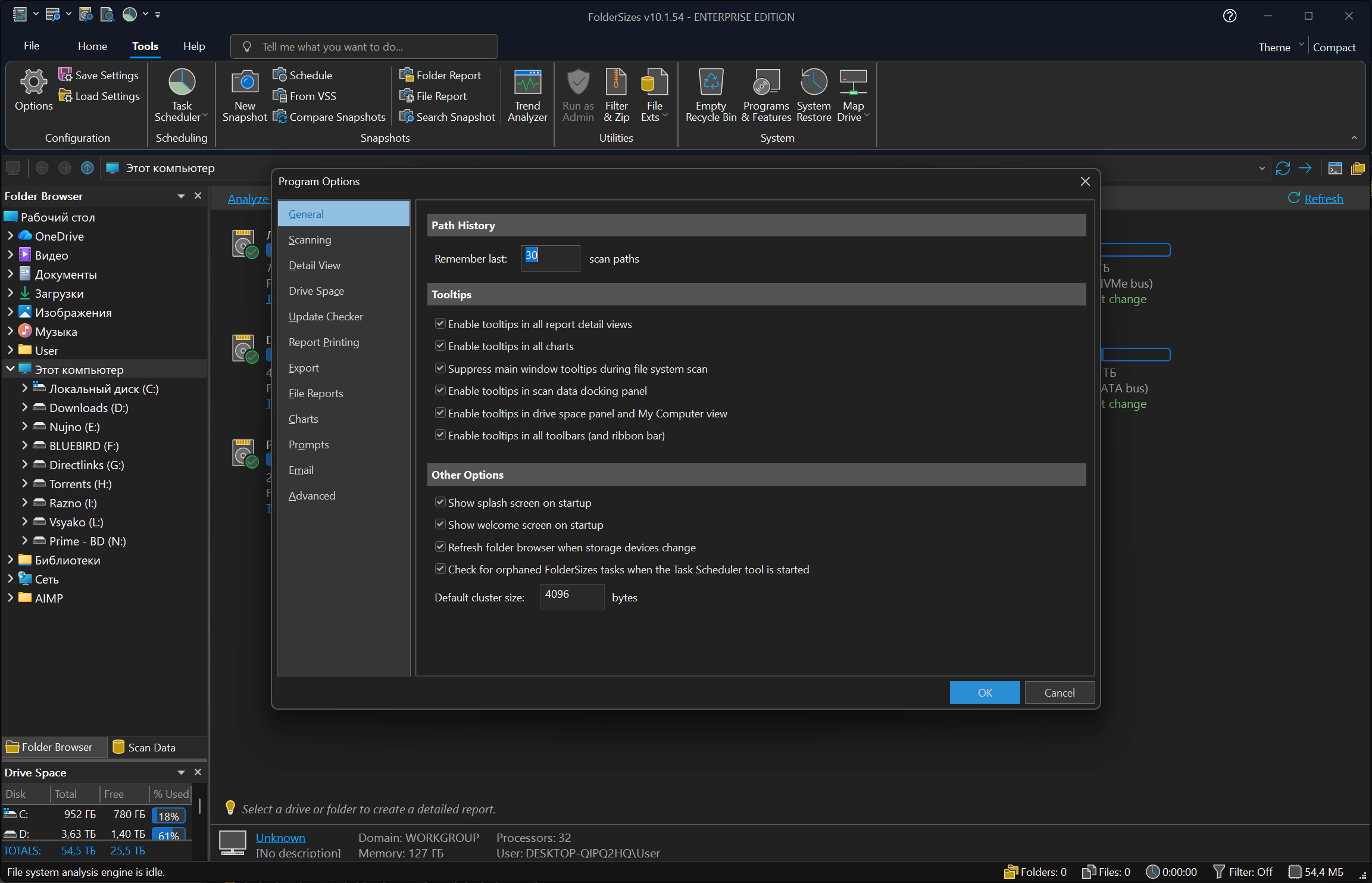Viewport: 1372px width, 883px height.
Task: Click the help question mark icon
Action: click(1230, 16)
